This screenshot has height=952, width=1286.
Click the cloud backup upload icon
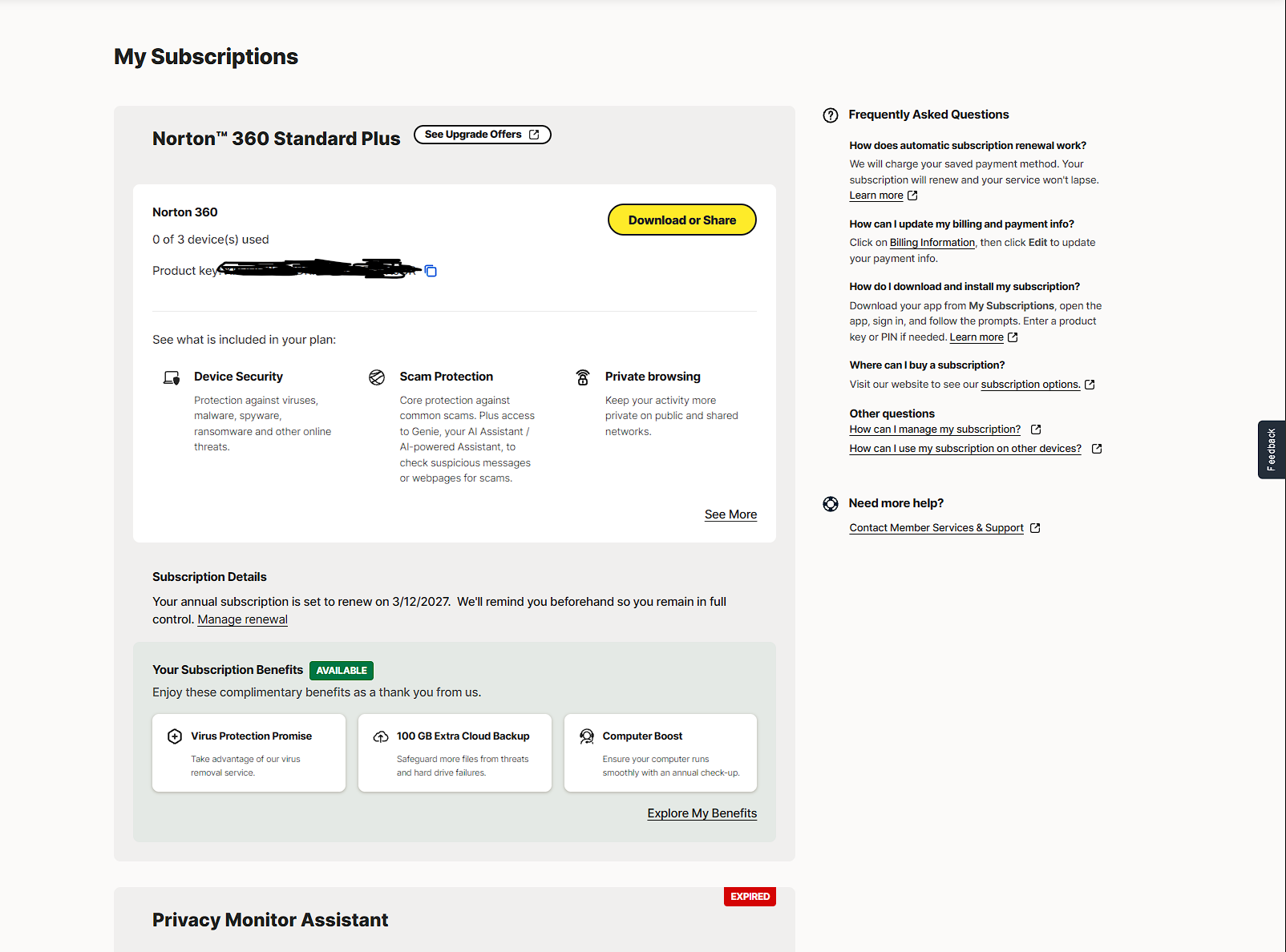click(381, 736)
